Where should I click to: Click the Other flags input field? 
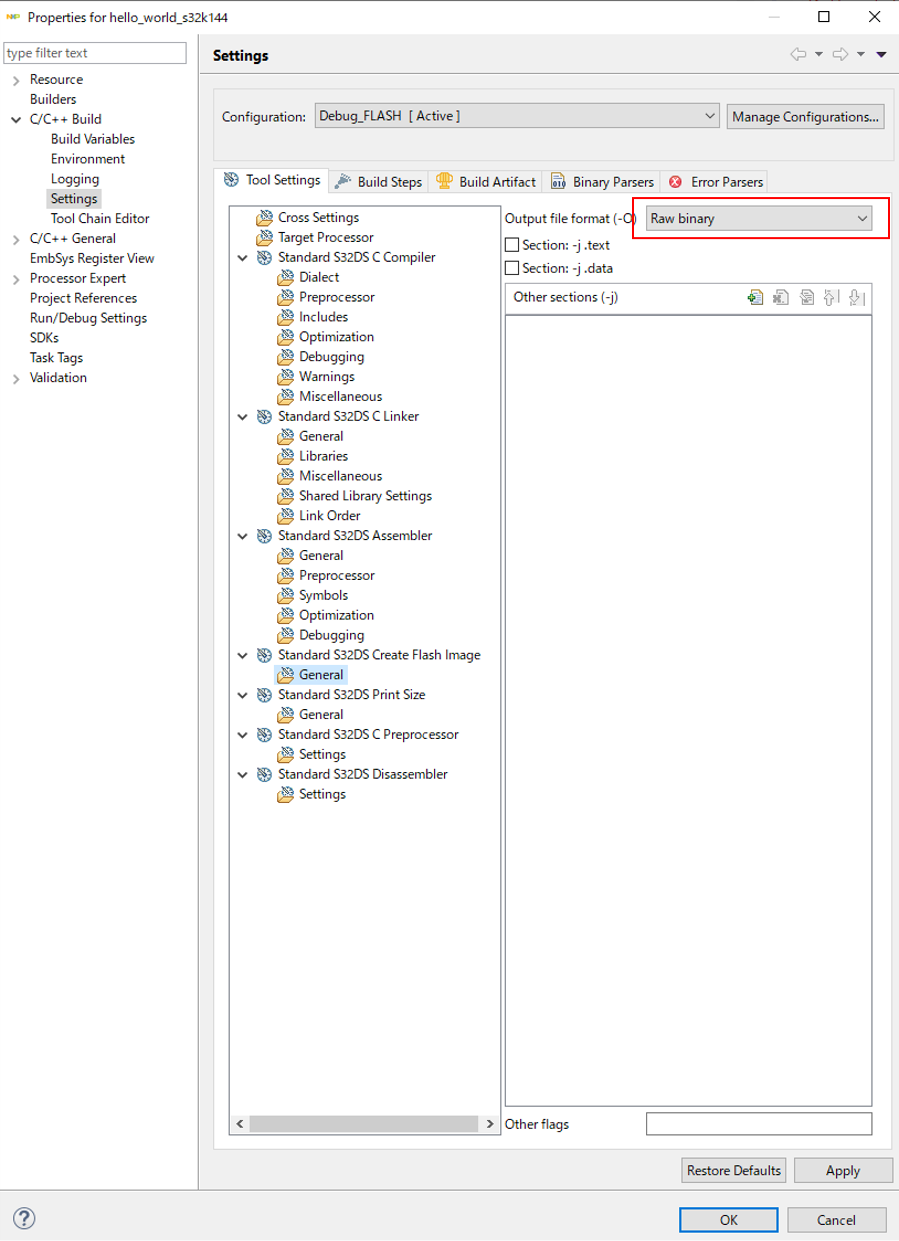click(x=759, y=1124)
